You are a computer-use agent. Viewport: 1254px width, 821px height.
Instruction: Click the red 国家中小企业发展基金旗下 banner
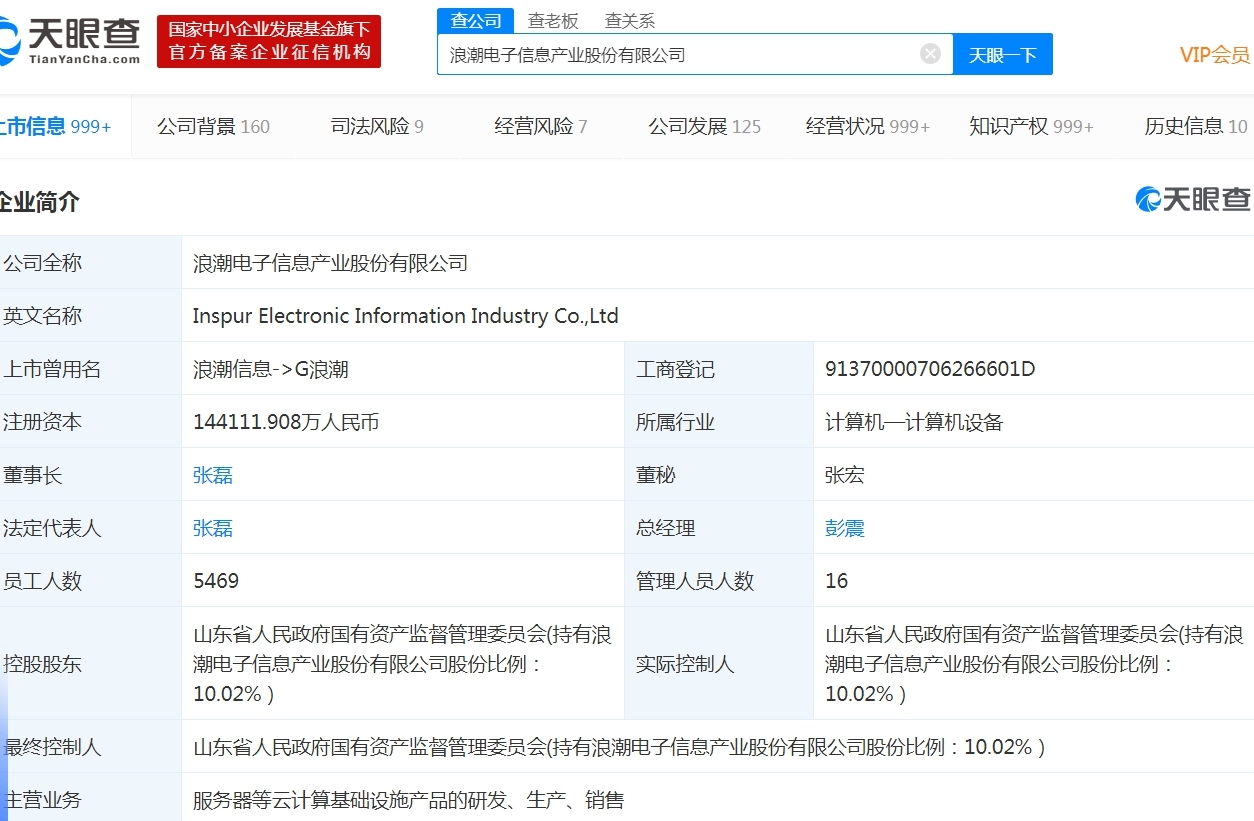coord(269,41)
